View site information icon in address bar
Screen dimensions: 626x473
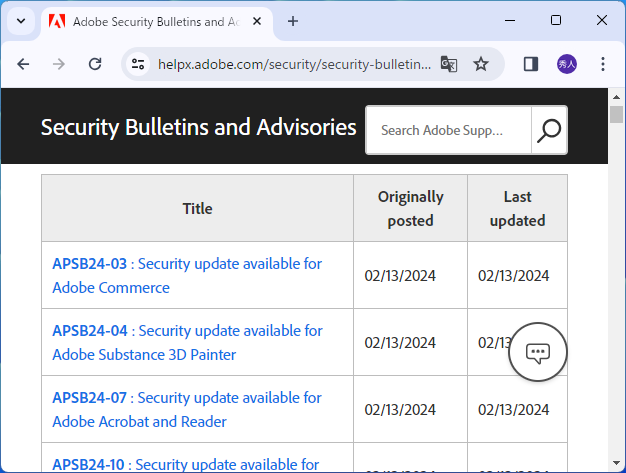click(x=139, y=64)
